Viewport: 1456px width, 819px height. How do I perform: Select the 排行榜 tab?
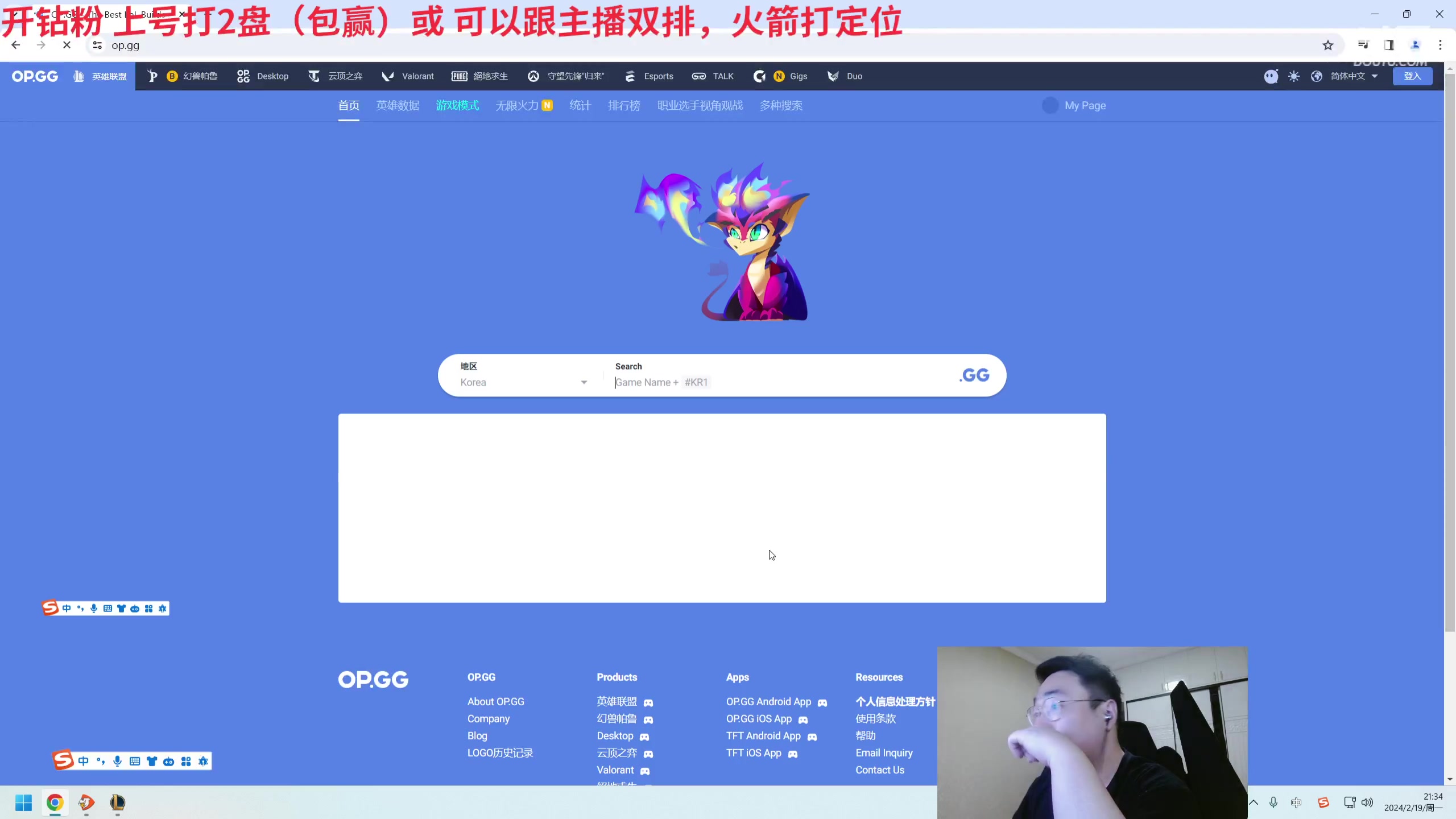[x=624, y=106]
